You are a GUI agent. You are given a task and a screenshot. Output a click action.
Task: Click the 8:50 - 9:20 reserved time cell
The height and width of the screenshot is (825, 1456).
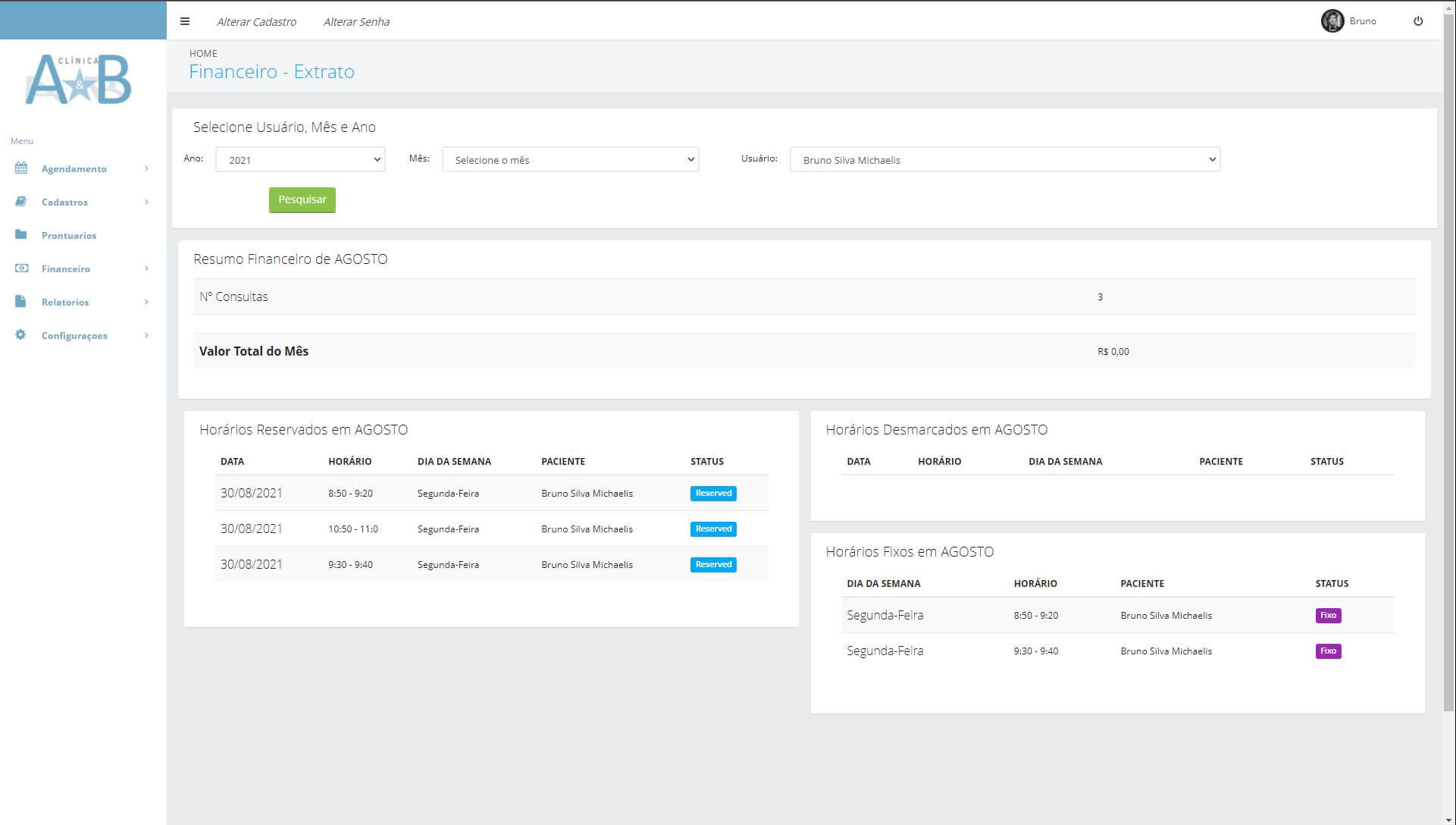pyautogui.click(x=350, y=494)
